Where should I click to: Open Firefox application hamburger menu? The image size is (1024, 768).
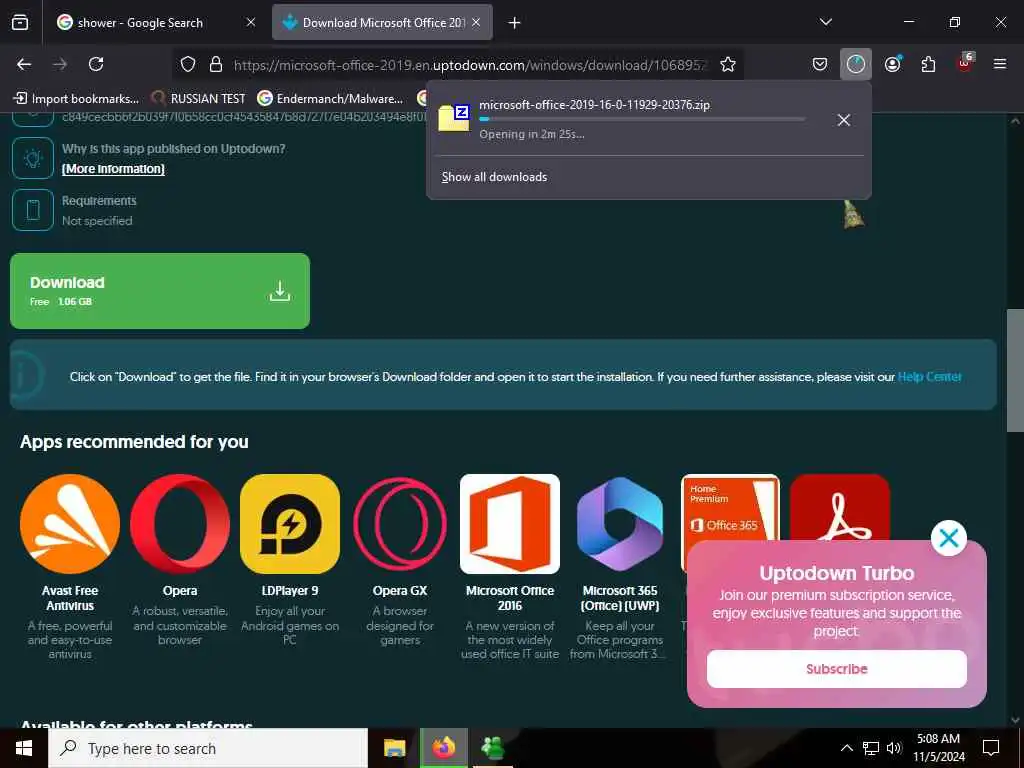[x=1000, y=64]
